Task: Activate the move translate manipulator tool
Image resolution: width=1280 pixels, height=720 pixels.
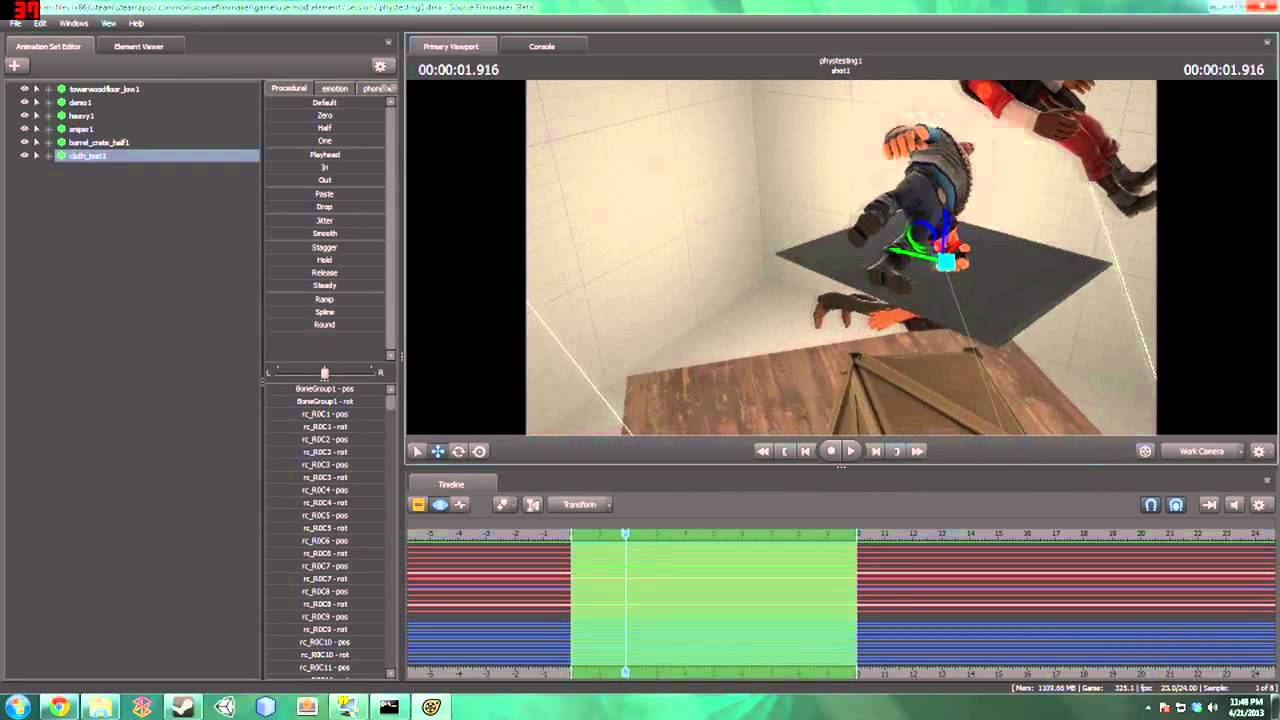Action: click(438, 451)
